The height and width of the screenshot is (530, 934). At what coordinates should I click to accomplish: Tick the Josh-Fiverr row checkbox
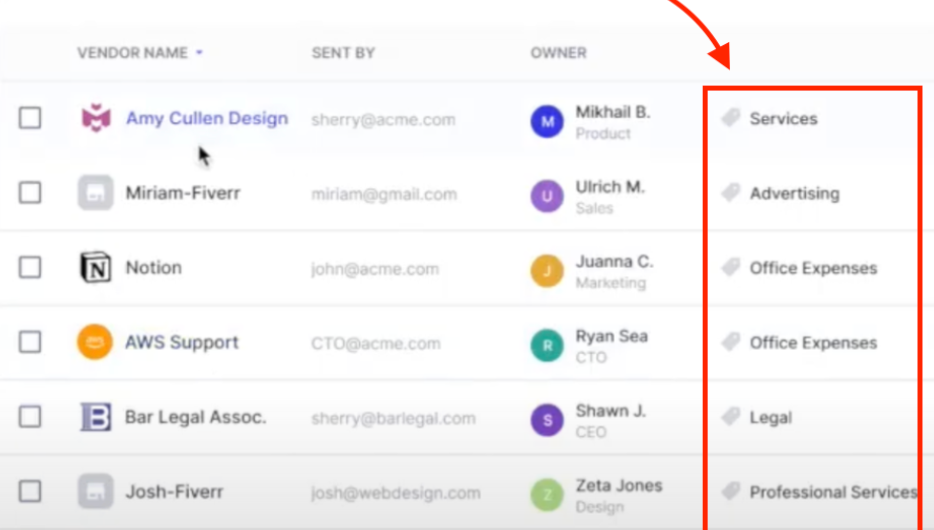pyautogui.click(x=31, y=492)
